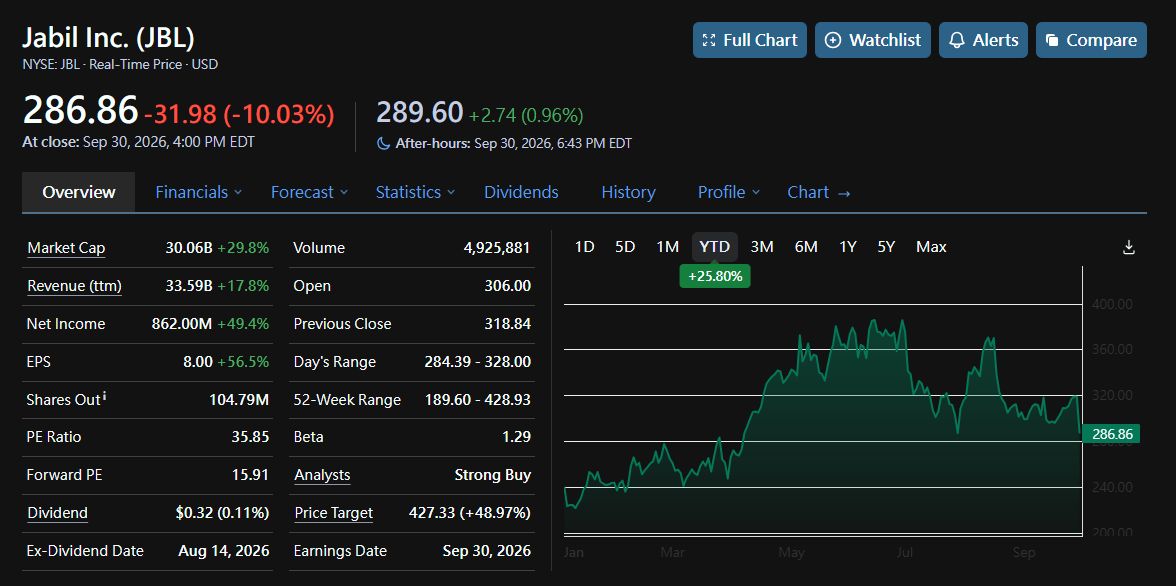Click the Shares Out value 104.79M
Viewport: 1176px width, 586px height.
click(x=239, y=400)
